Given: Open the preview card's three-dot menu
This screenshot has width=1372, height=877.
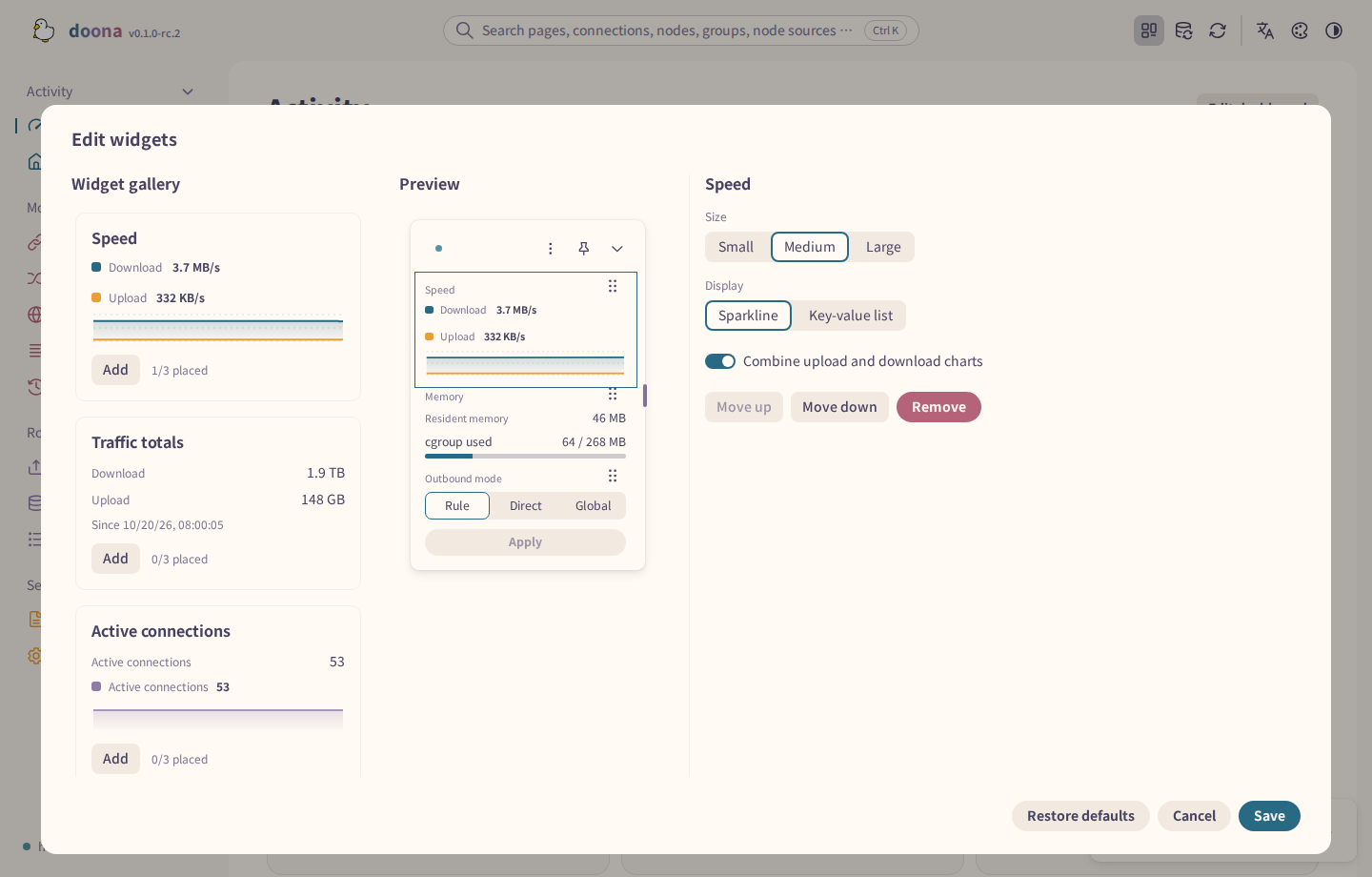Looking at the screenshot, I should (550, 249).
